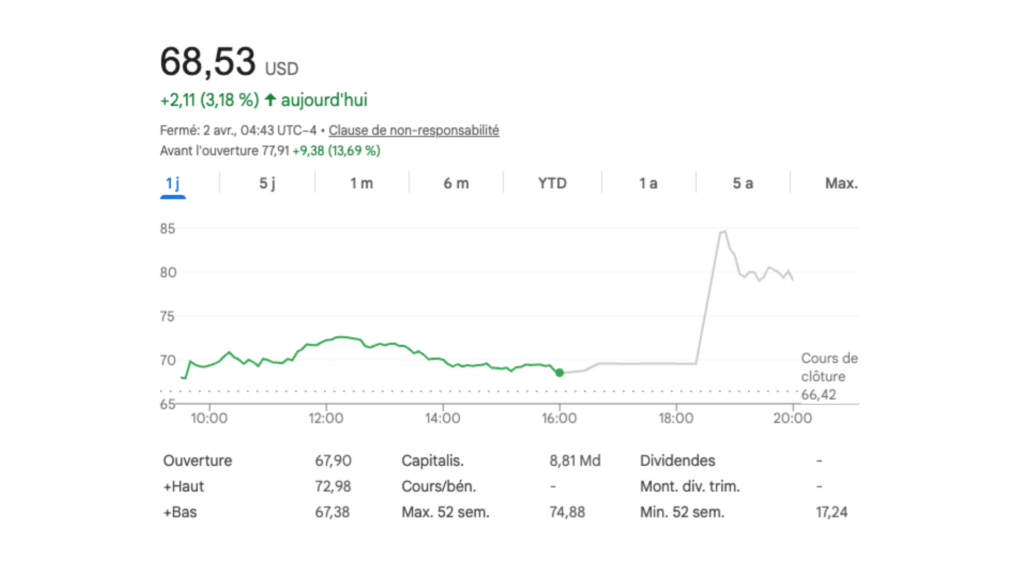Image resolution: width=1024 pixels, height=576 pixels.
Task: Click the after-hours spike peak on gray line
Action: click(722, 232)
